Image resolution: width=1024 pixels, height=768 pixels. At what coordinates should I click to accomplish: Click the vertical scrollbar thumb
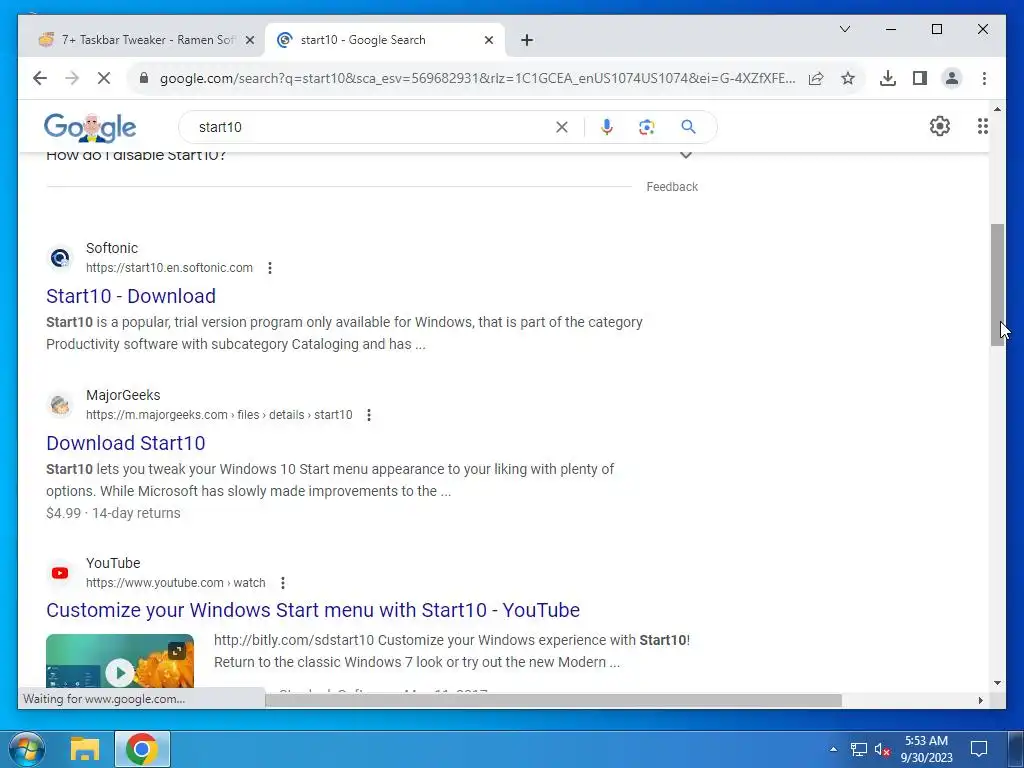click(x=997, y=284)
